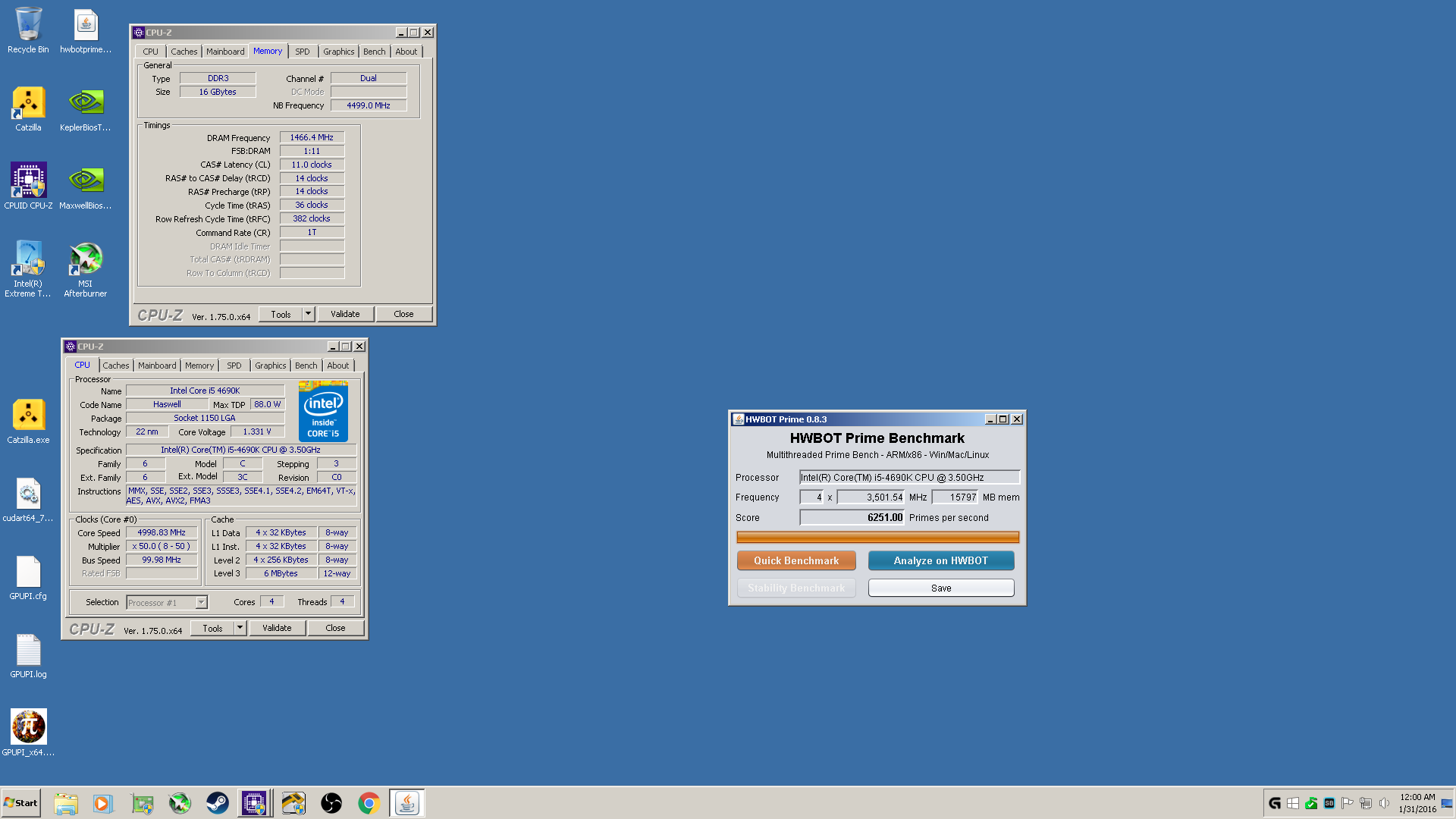Open Bench tab in upper CPU-Z window
The width and height of the screenshot is (1456, 819).
tap(374, 52)
